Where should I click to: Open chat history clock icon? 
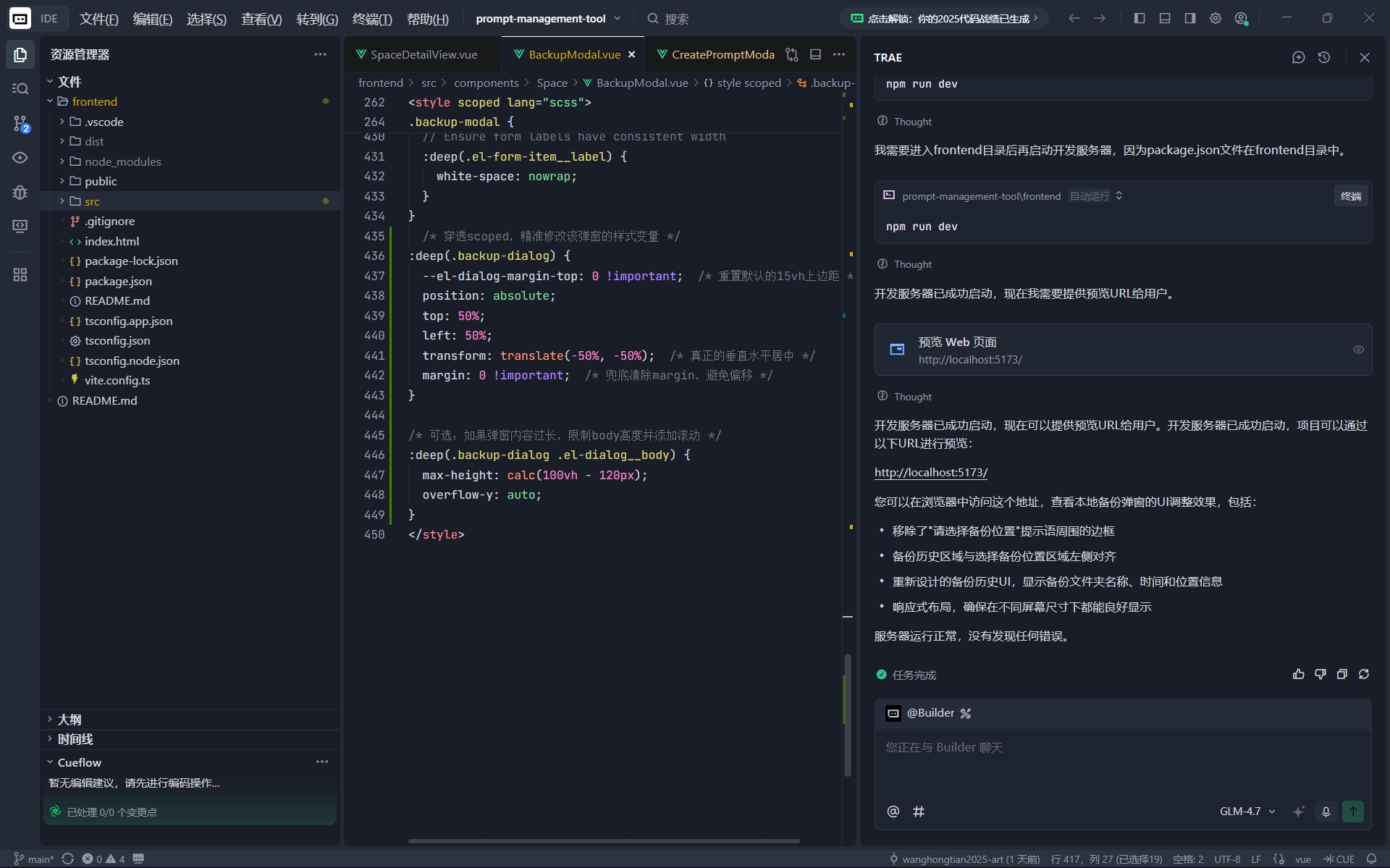(1324, 57)
